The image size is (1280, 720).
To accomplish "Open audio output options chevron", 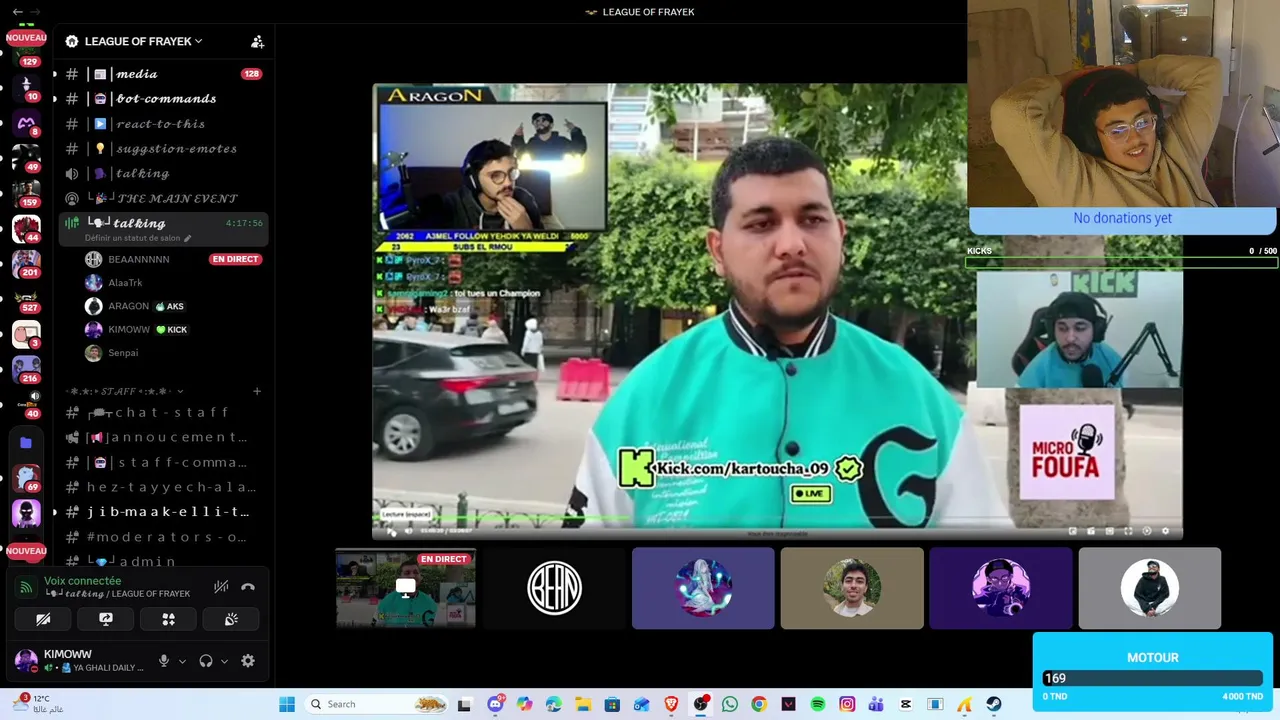I will [x=224, y=661].
